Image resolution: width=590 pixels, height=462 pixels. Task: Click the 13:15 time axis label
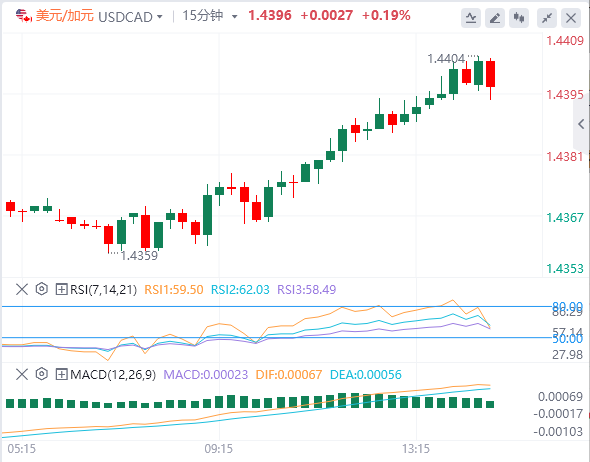tap(416, 449)
